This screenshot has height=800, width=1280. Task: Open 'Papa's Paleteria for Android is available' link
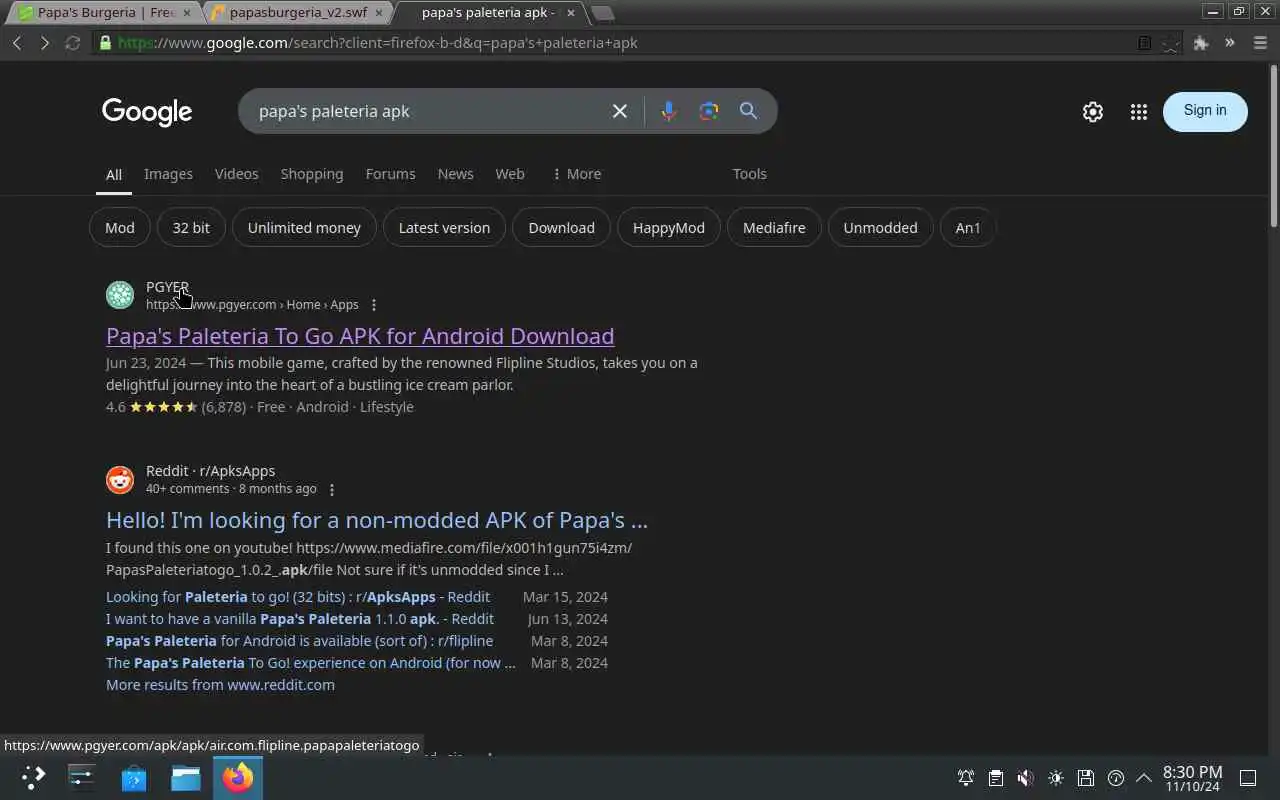click(x=299, y=641)
